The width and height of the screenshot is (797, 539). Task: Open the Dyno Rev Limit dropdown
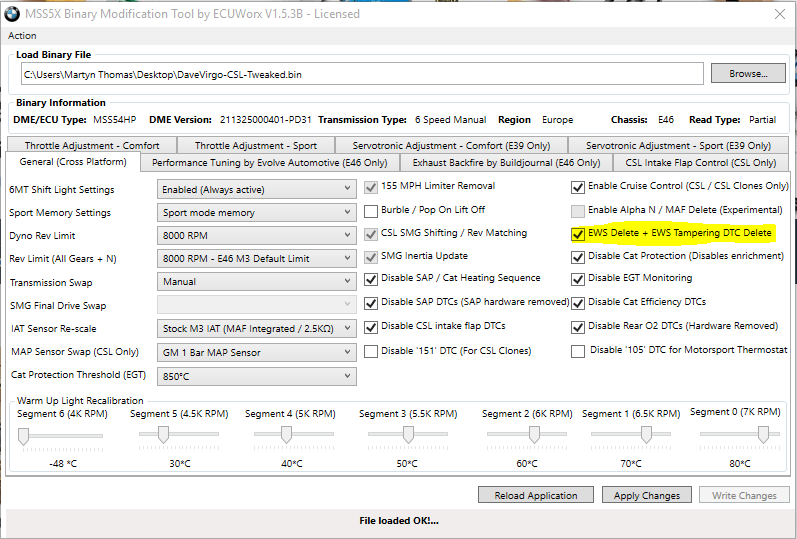pyautogui.click(x=257, y=235)
